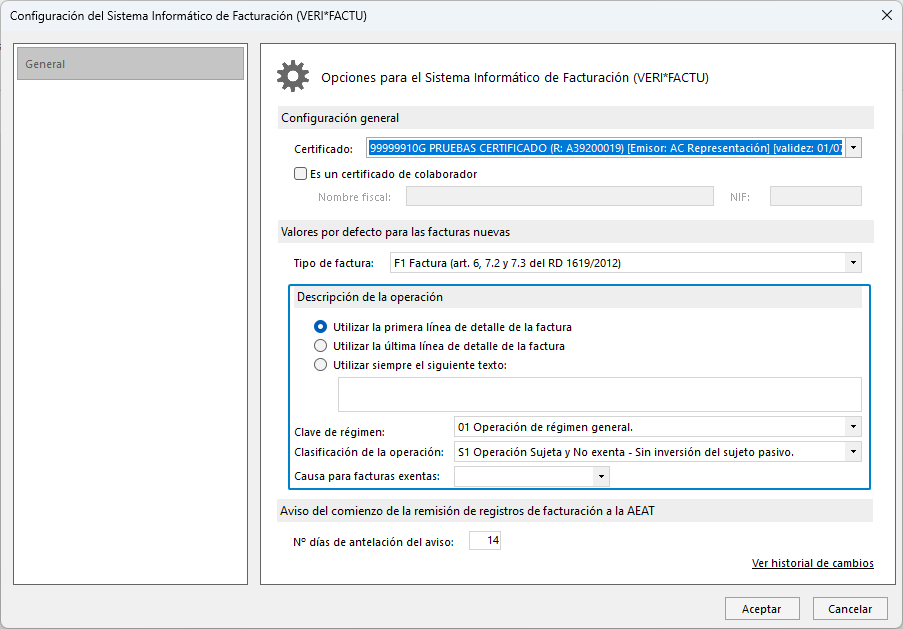Click the Nombre fiscal input field
The image size is (903, 629).
coord(560,196)
